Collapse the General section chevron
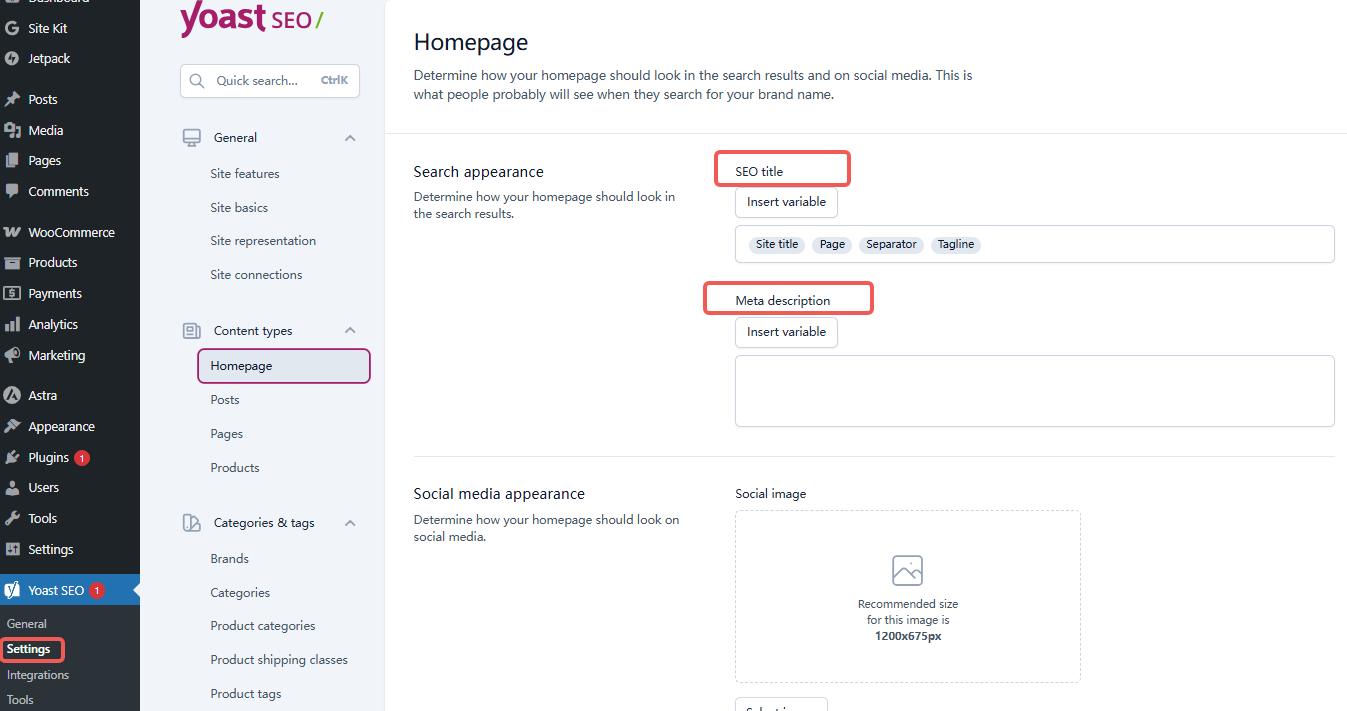Image resolution: width=1347 pixels, height=711 pixels. pyautogui.click(x=350, y=137)
